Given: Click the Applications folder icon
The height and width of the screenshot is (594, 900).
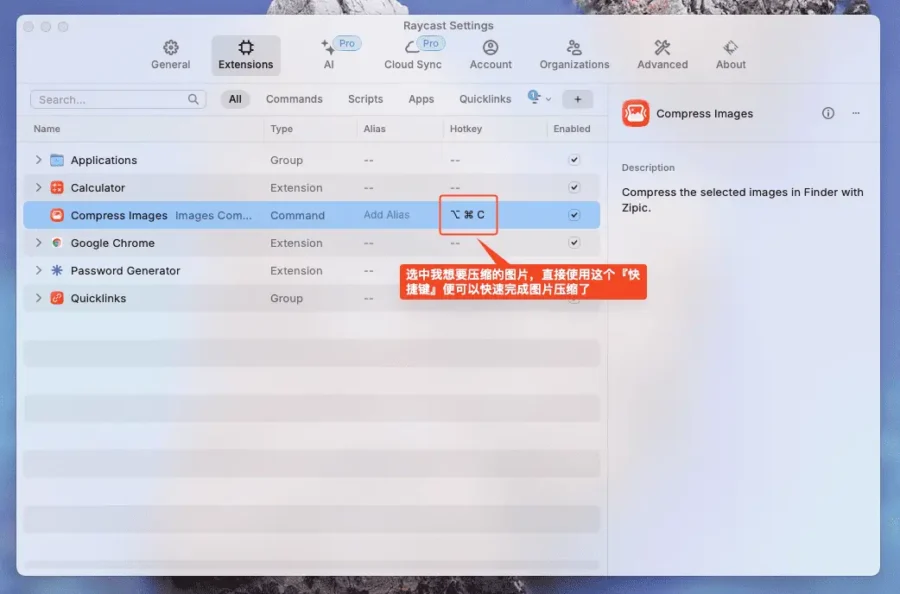Looking at the screenshot, I should click(x=57, y=160).
